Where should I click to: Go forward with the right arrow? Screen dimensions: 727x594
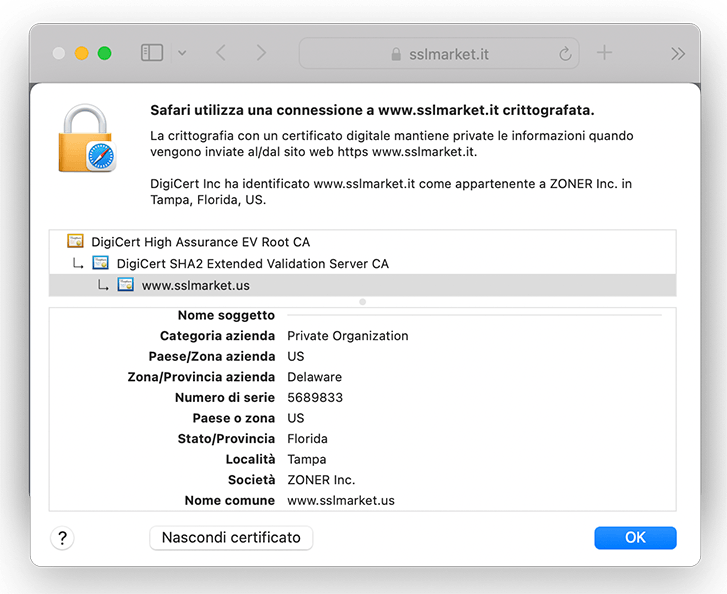pyautogui.click(x=261, y=53)
